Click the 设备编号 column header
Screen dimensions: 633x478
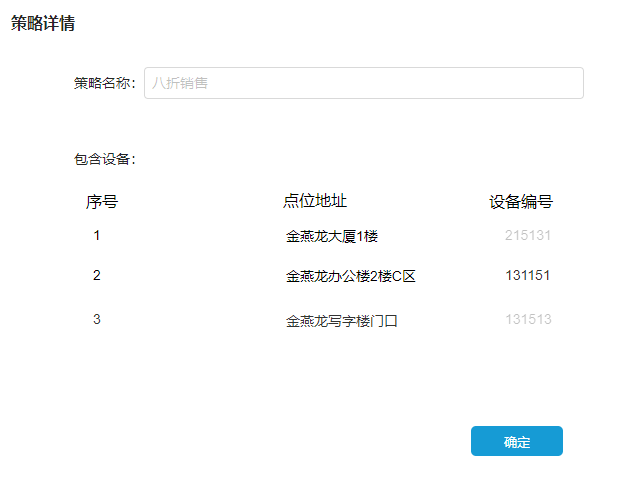coord(521,201)
